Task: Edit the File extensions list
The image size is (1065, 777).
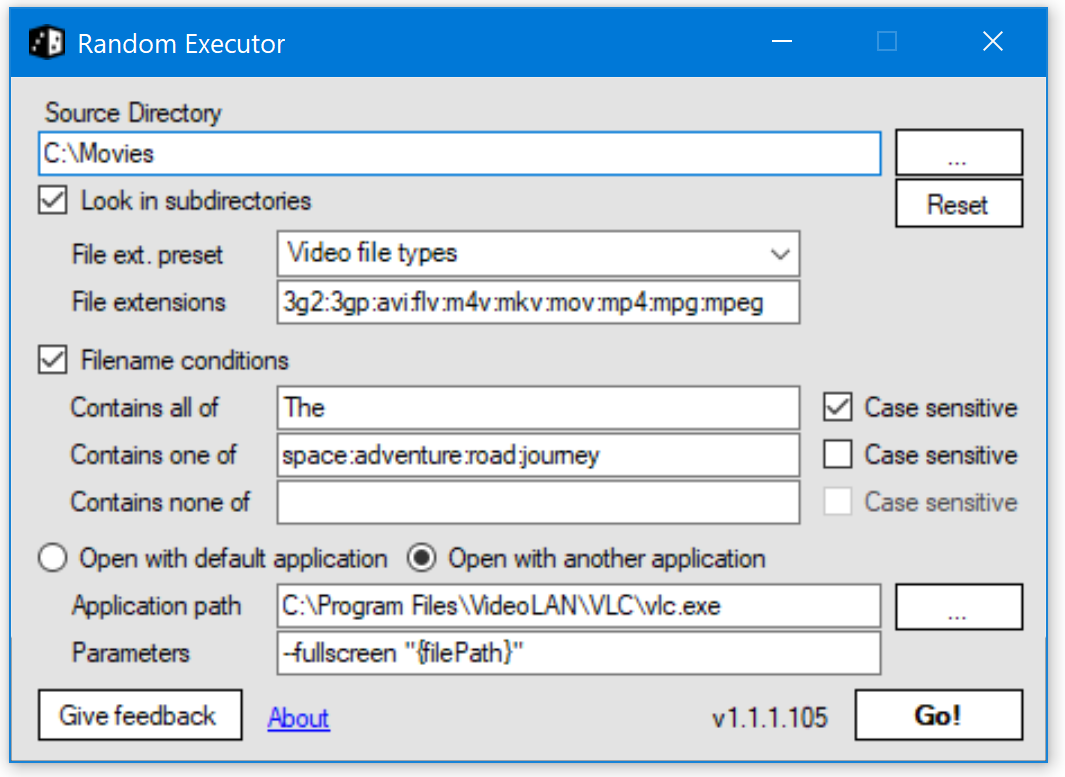Action: coord(538,302)
